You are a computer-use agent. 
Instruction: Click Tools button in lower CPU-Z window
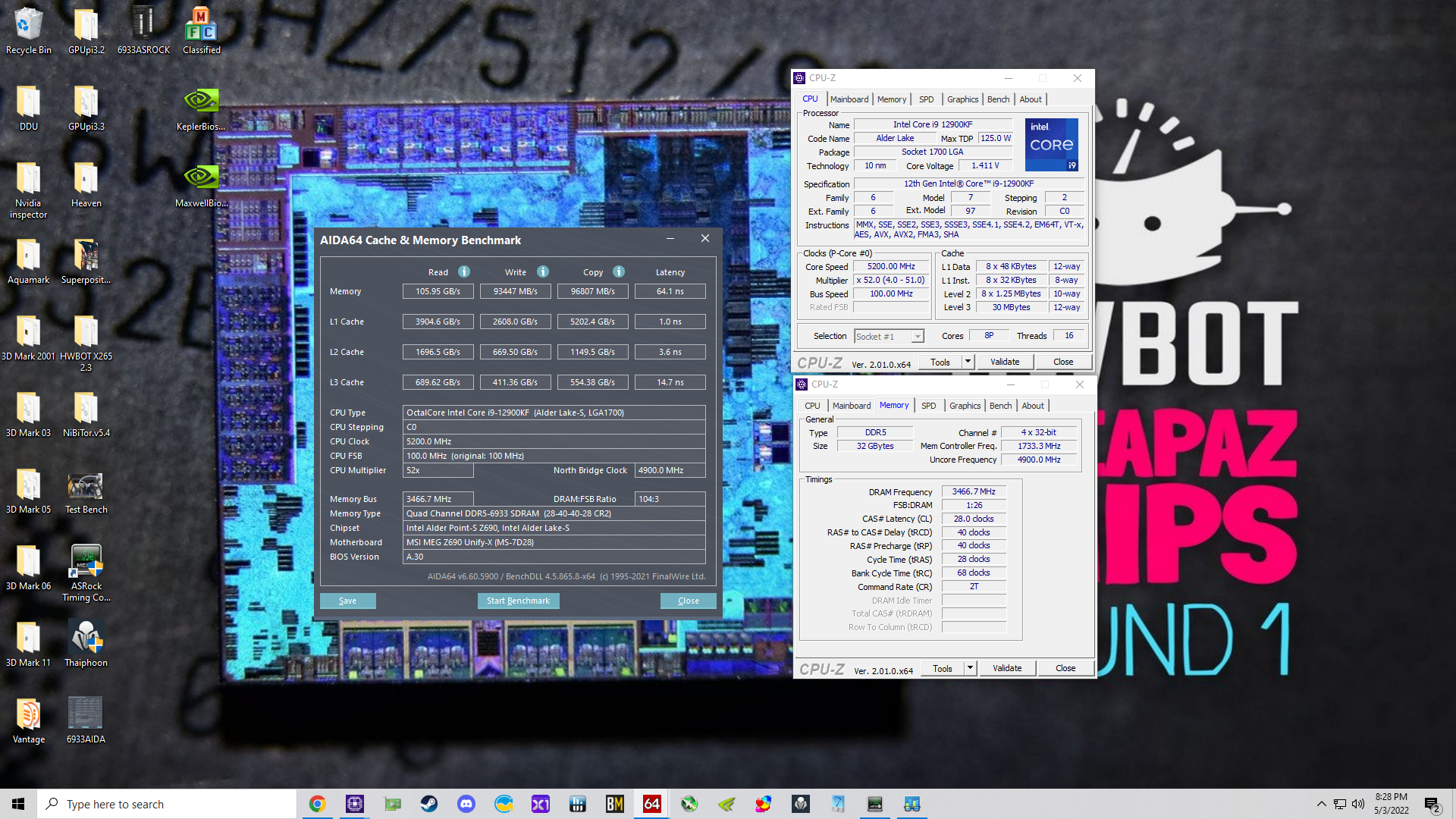(x=943, y=668)
